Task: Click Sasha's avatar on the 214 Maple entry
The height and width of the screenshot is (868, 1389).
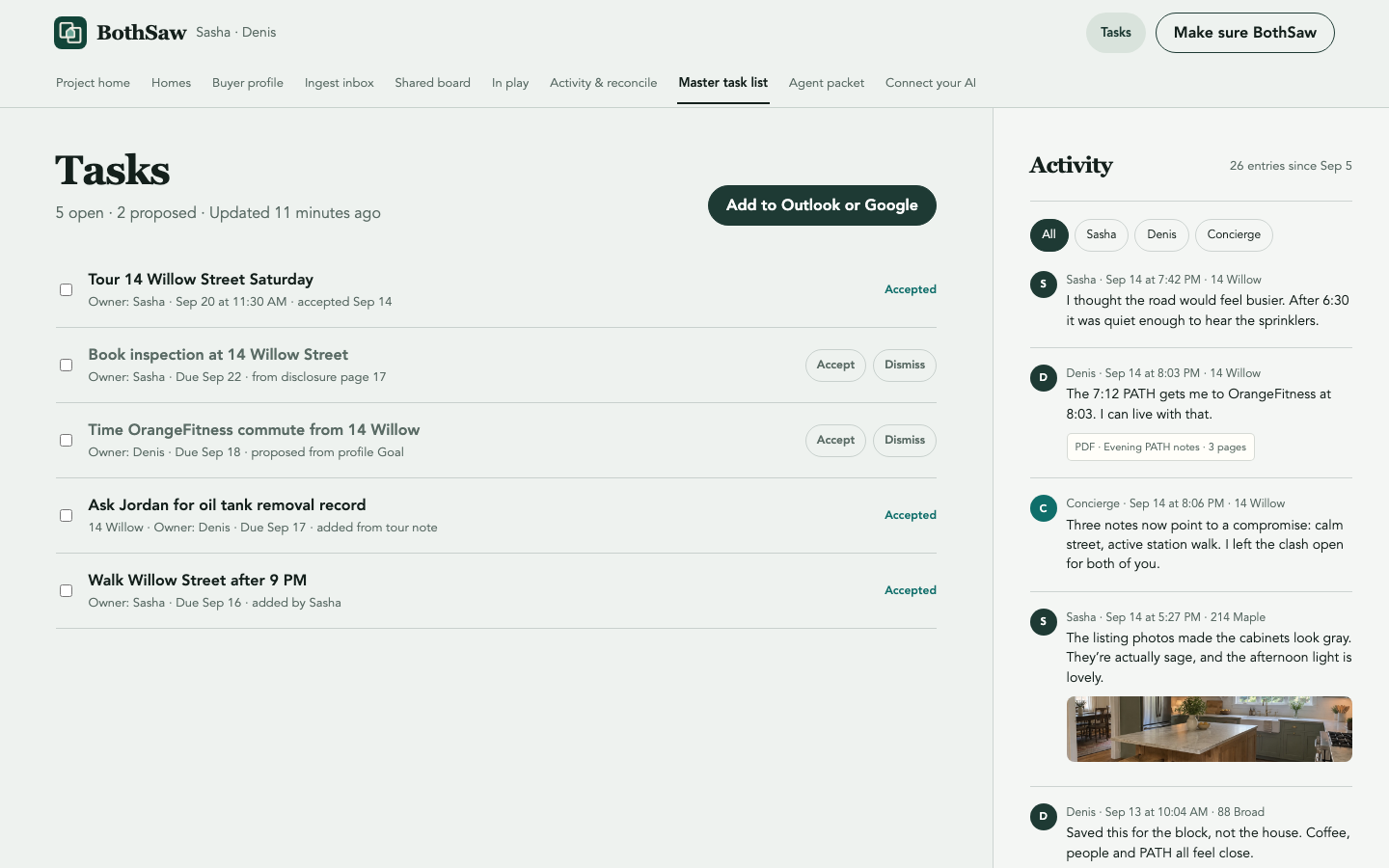Action: click(x=1043, y=622)
